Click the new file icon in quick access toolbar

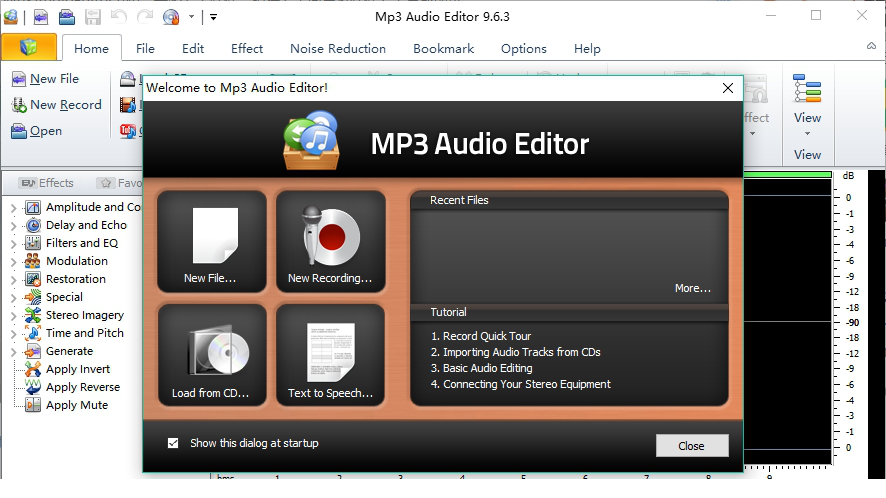(x=41, y=17)
